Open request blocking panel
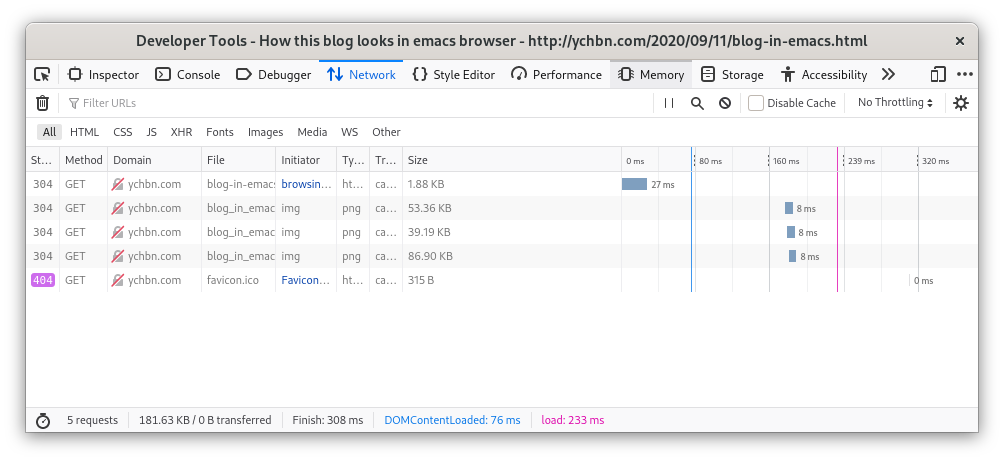Viewport: 1004px width, 461px height. click(x=724, y=103)
